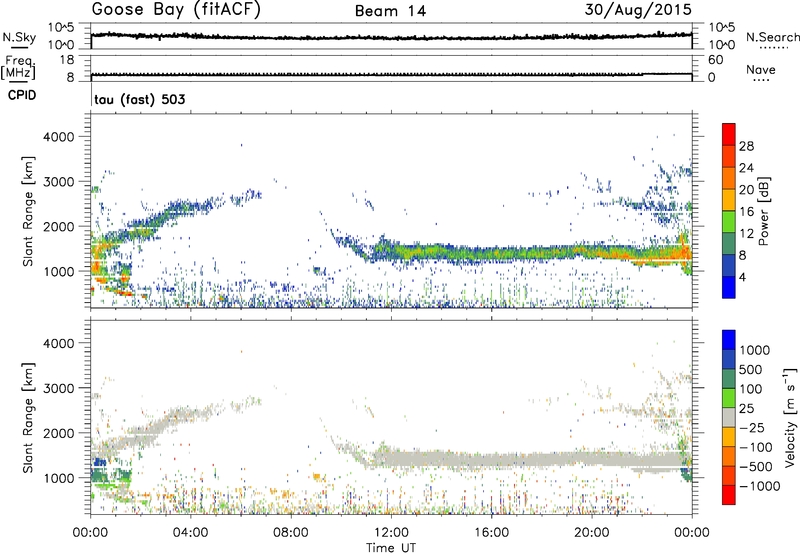Click the 'N.Sky' axis label

tap(19, 37)
